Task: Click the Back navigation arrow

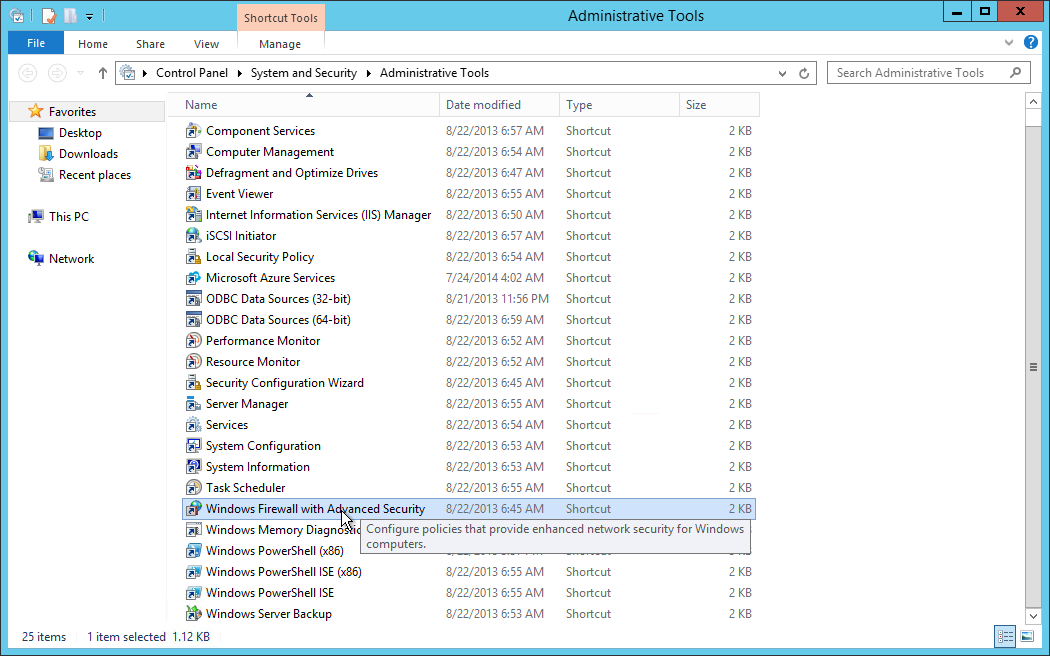Action: point(27,73)
